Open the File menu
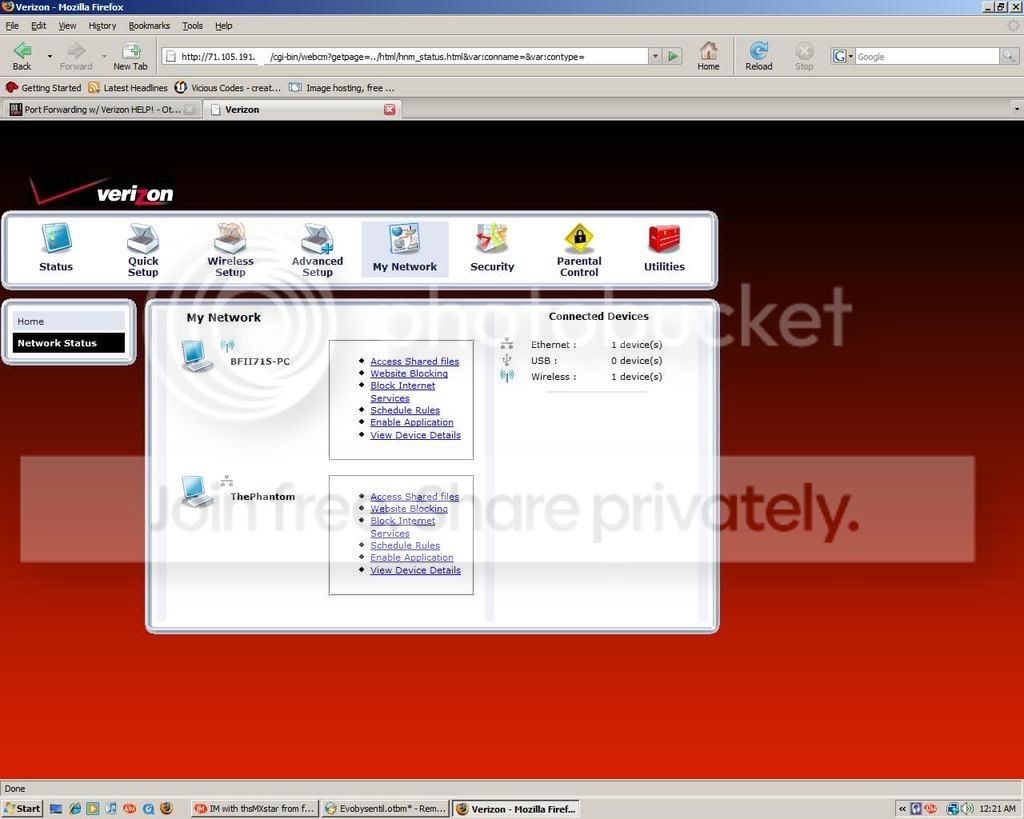Image resolution: width=1024 pixels, height=819 pixels. [x=12, y=25]
